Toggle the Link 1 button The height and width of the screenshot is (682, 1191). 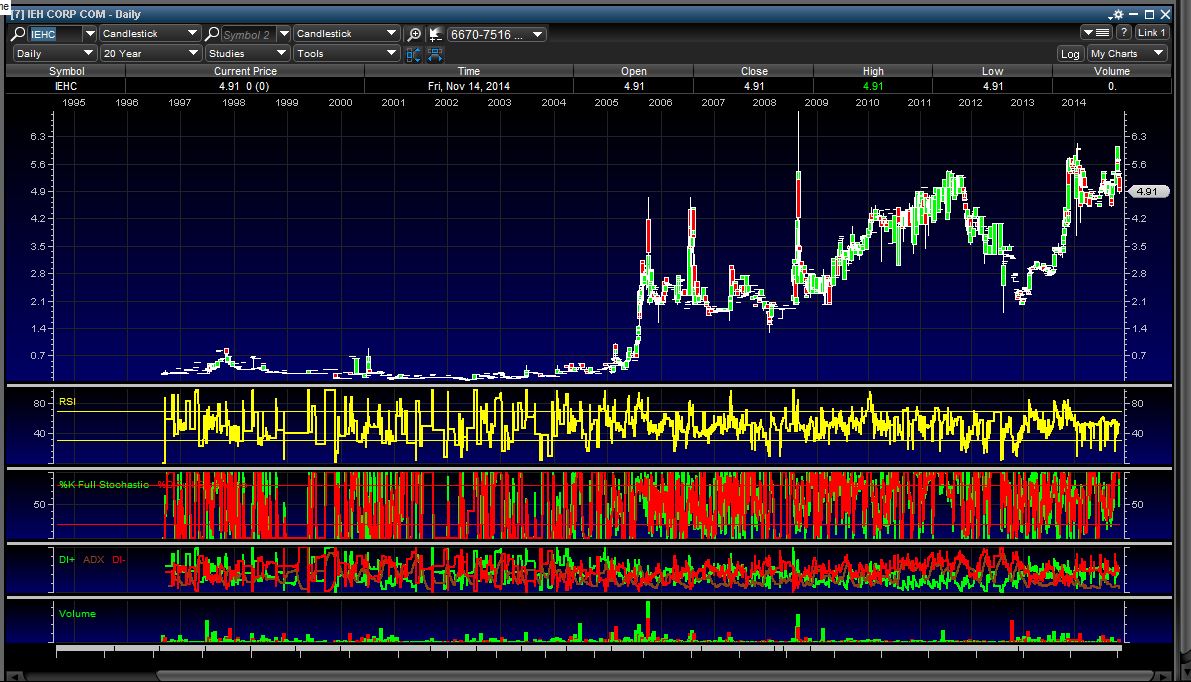tap(1152, 33)
